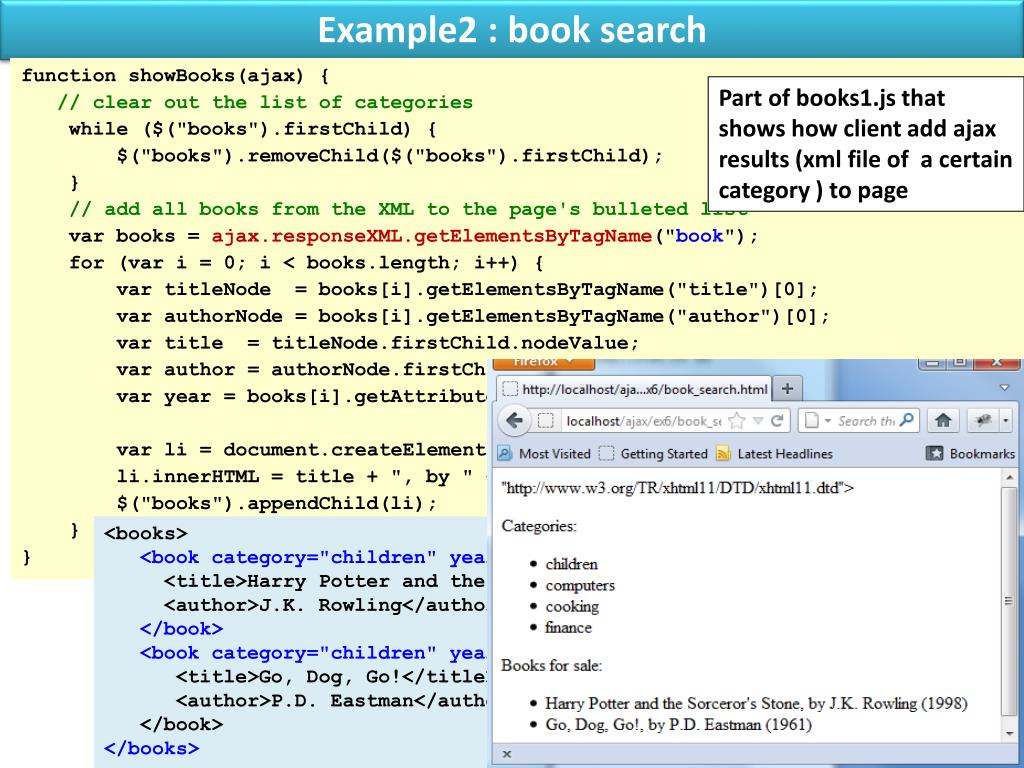Click the magnifier icon in the search box

907,421
